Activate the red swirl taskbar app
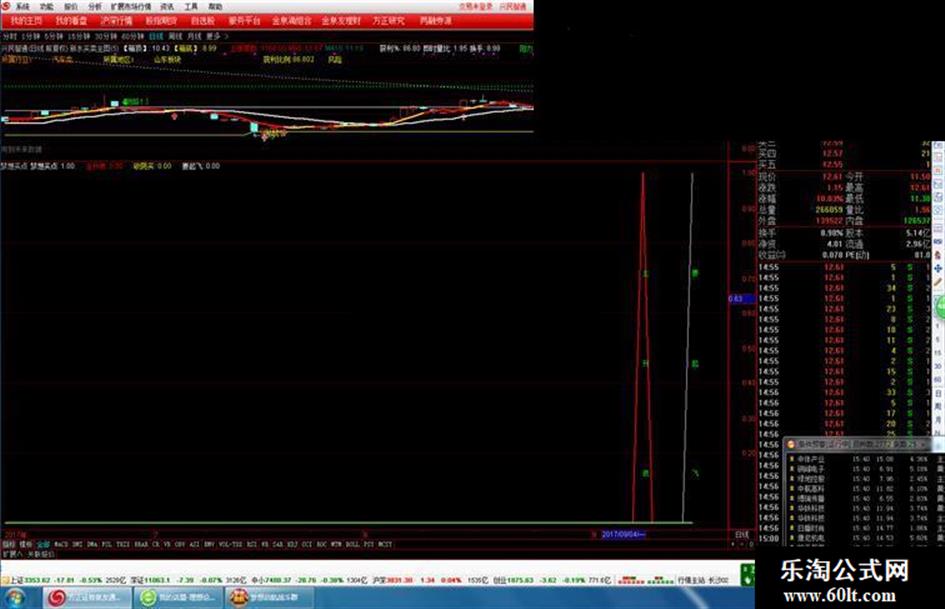945x609 pixels. coord(86,598)
